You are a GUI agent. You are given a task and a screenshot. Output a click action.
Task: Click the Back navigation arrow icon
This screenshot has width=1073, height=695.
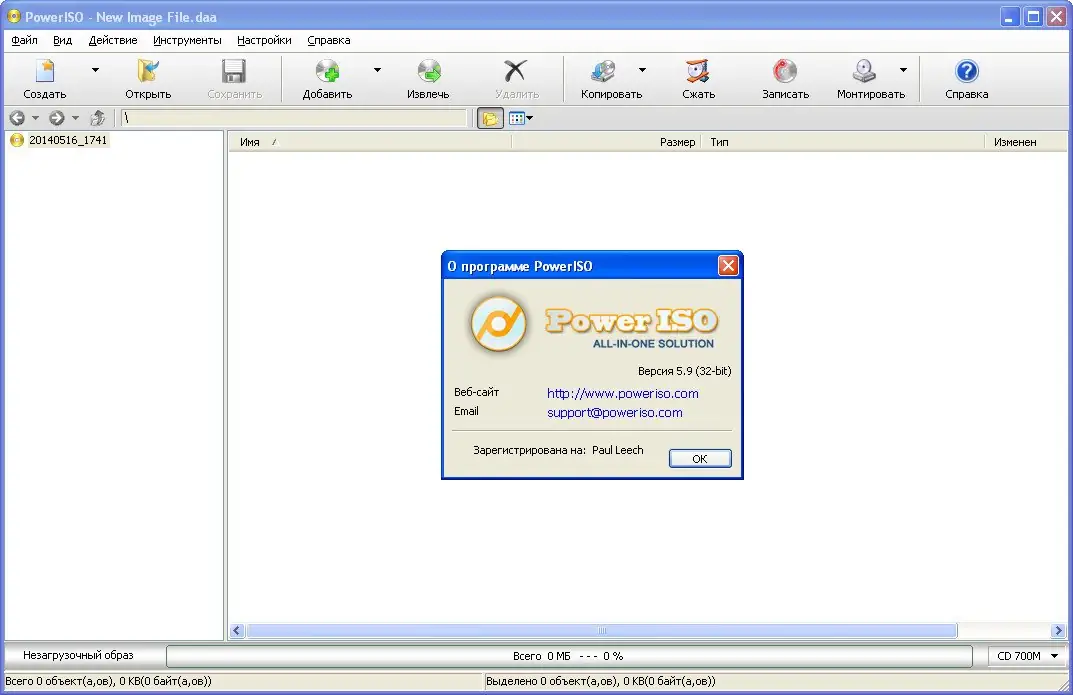tap(17, 118)
